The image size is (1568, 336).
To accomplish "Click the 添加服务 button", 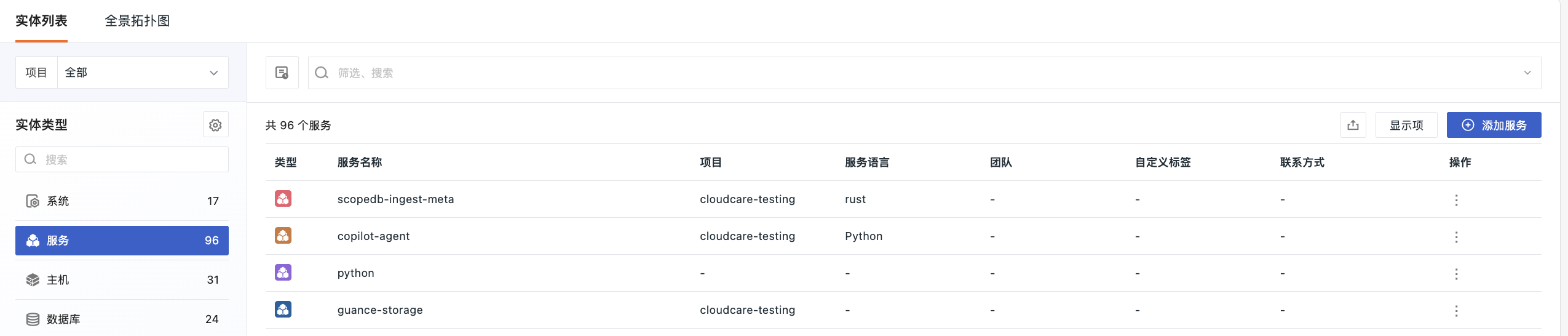I will click(1494, 125).
